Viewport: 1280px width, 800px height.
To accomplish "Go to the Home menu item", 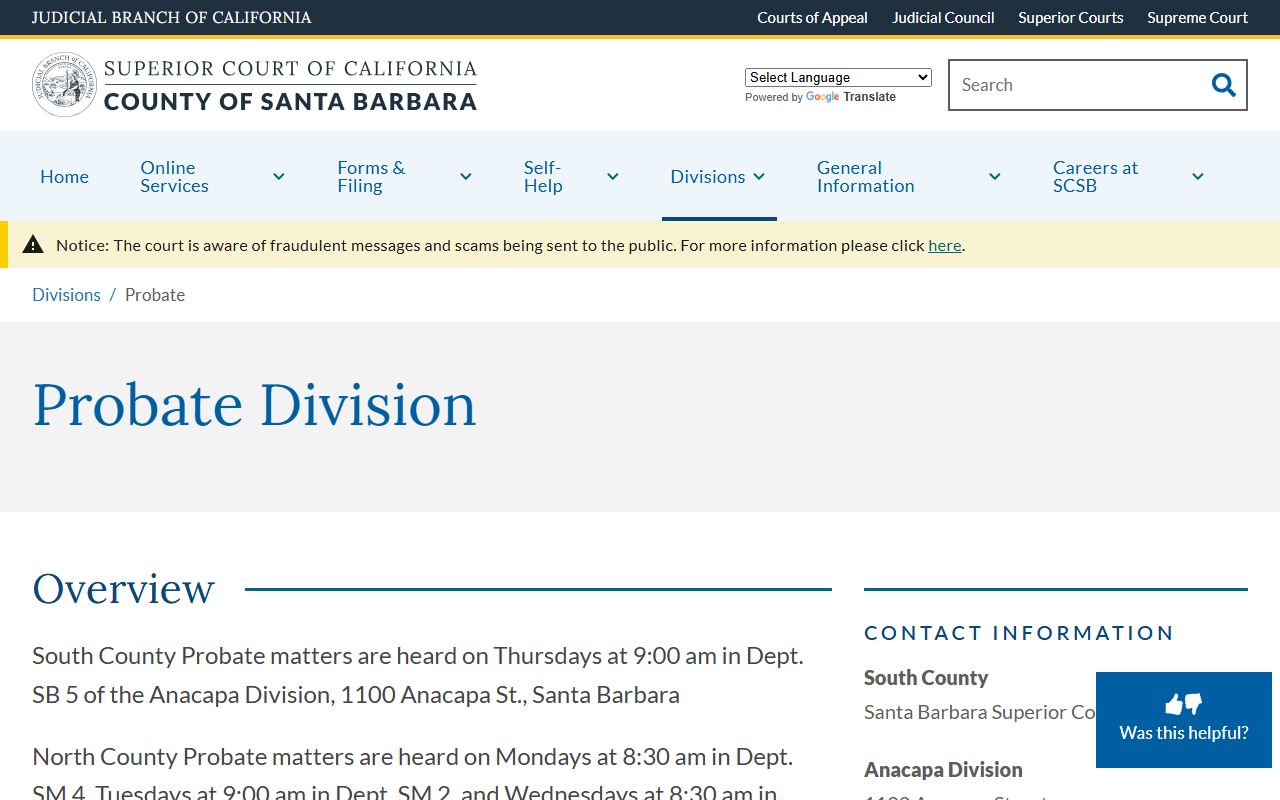I will (x=64, y=177).
